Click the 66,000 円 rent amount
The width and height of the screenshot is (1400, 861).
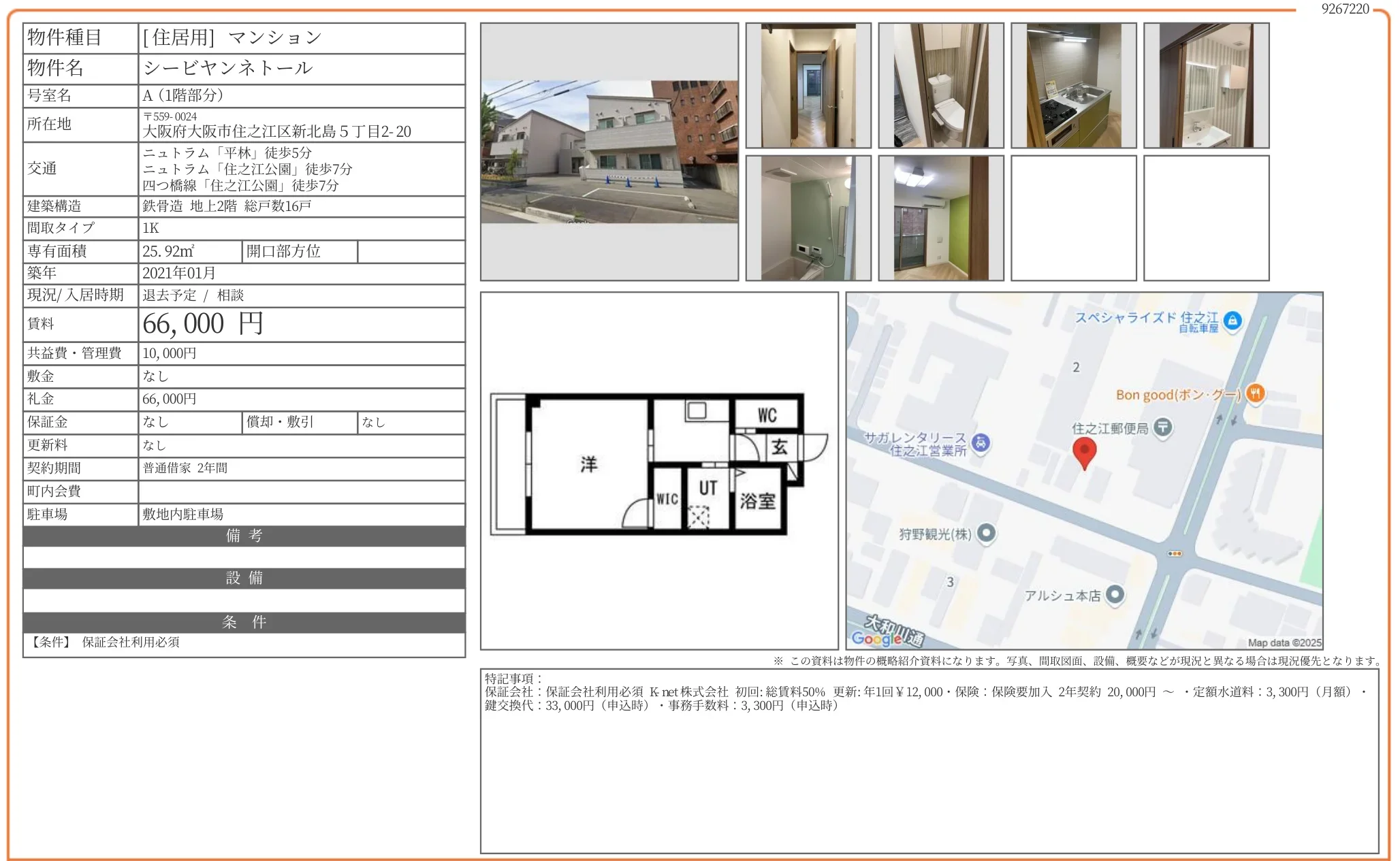[203, 324]
